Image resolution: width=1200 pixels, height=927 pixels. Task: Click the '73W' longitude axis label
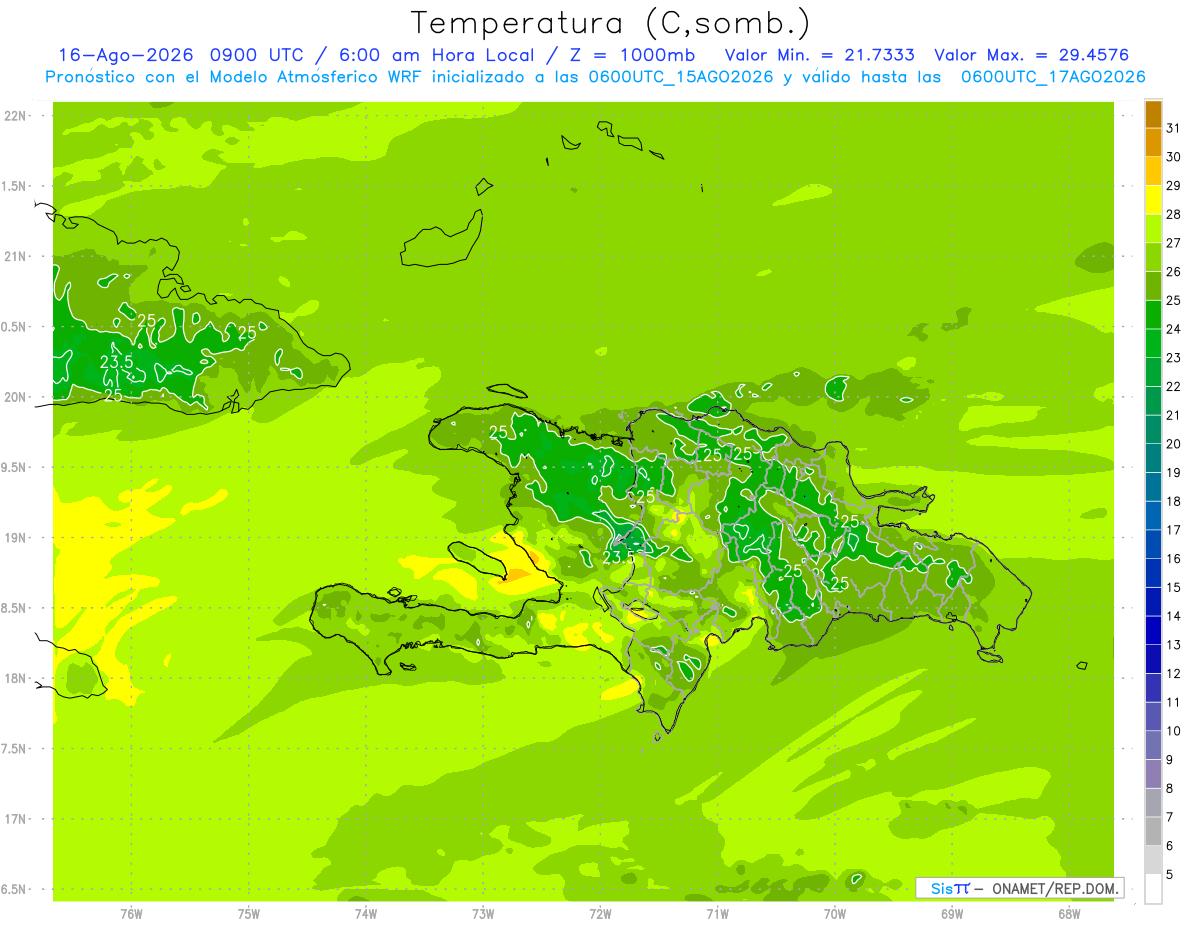(x=483, y=913)
